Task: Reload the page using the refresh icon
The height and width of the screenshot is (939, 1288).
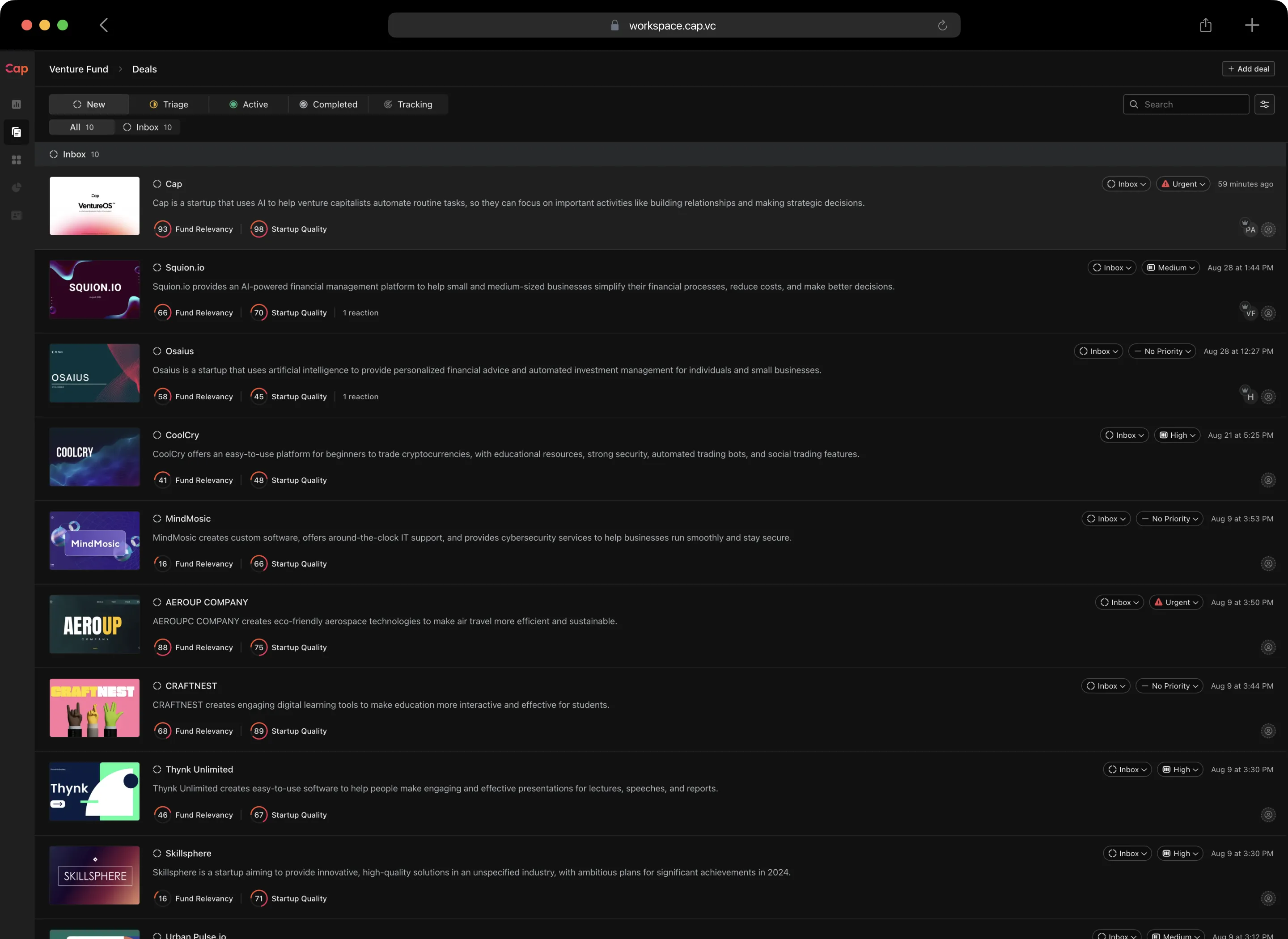Action: point(942,25)
